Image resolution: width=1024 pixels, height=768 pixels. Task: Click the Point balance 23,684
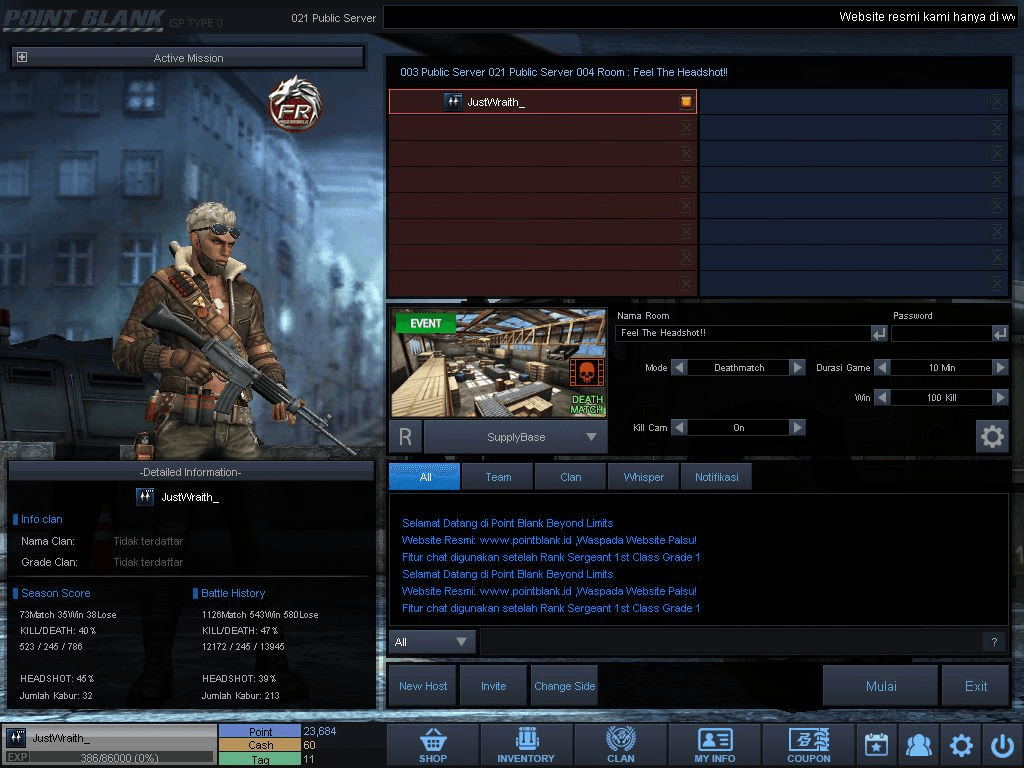pyautogui.click(x=320, y=731)
